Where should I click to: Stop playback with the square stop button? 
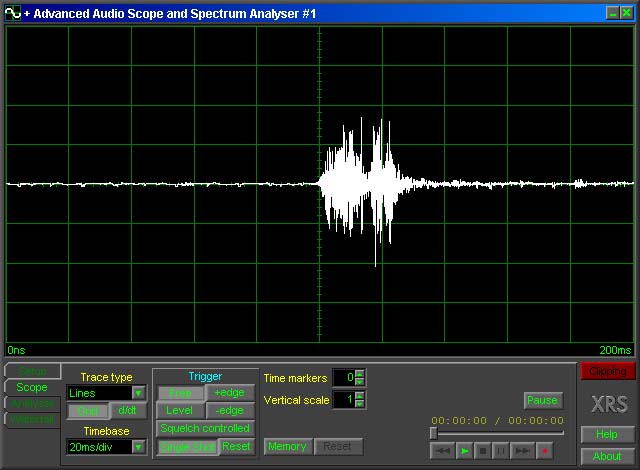(483, 451)
